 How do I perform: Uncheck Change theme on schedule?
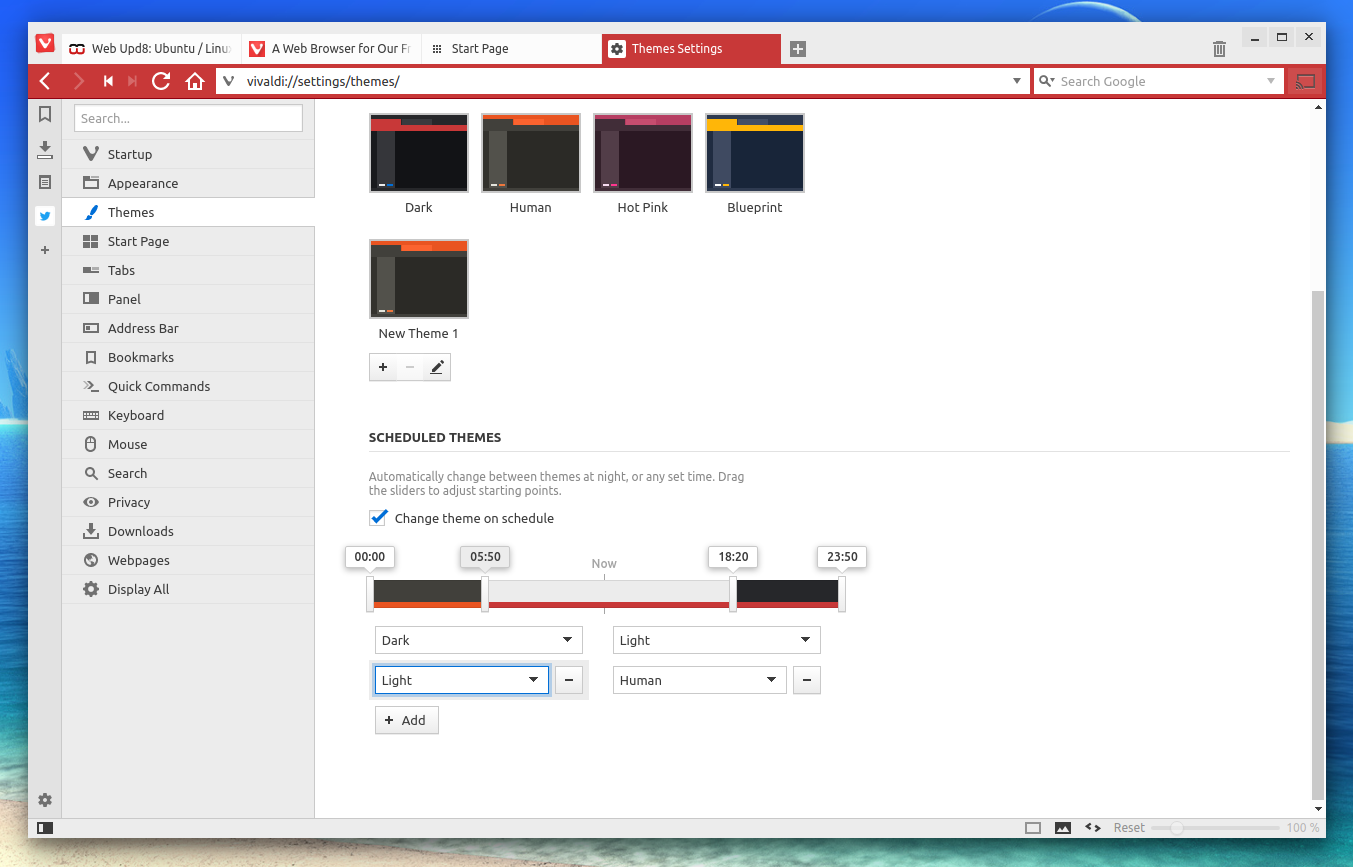(378, 518)
